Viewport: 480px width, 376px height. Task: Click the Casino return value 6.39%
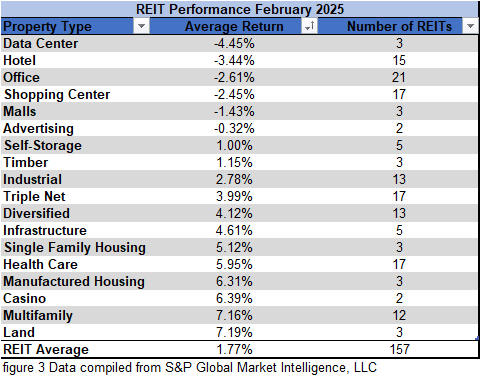click(234, 298)
